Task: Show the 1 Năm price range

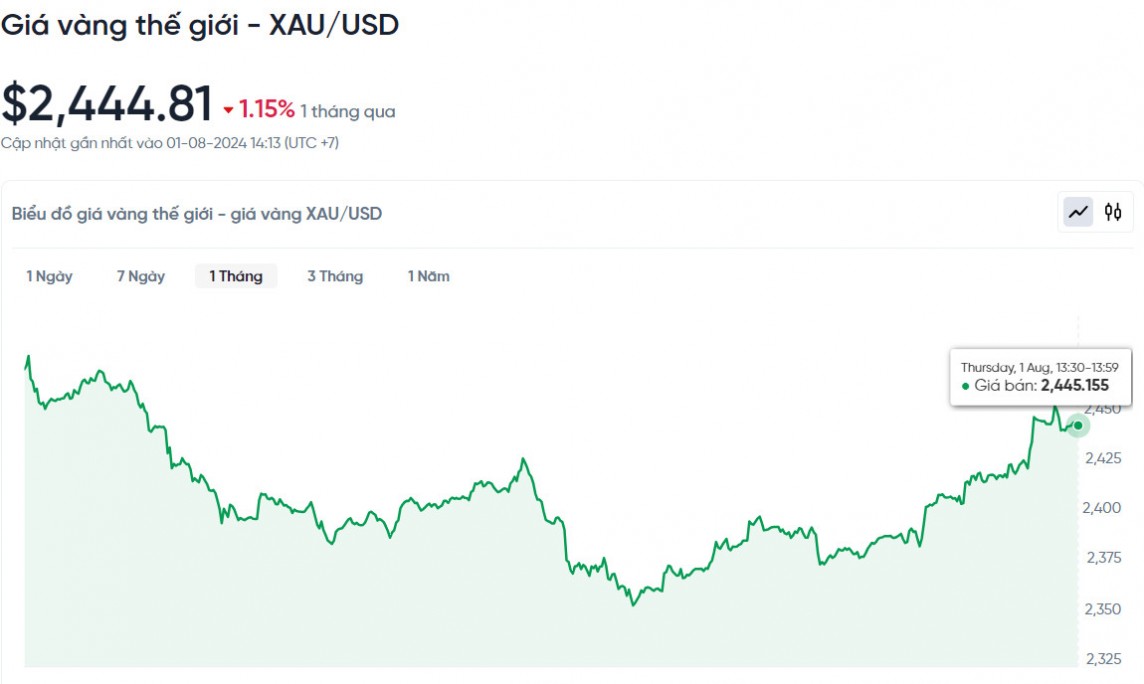Action: tap(428, 276)
